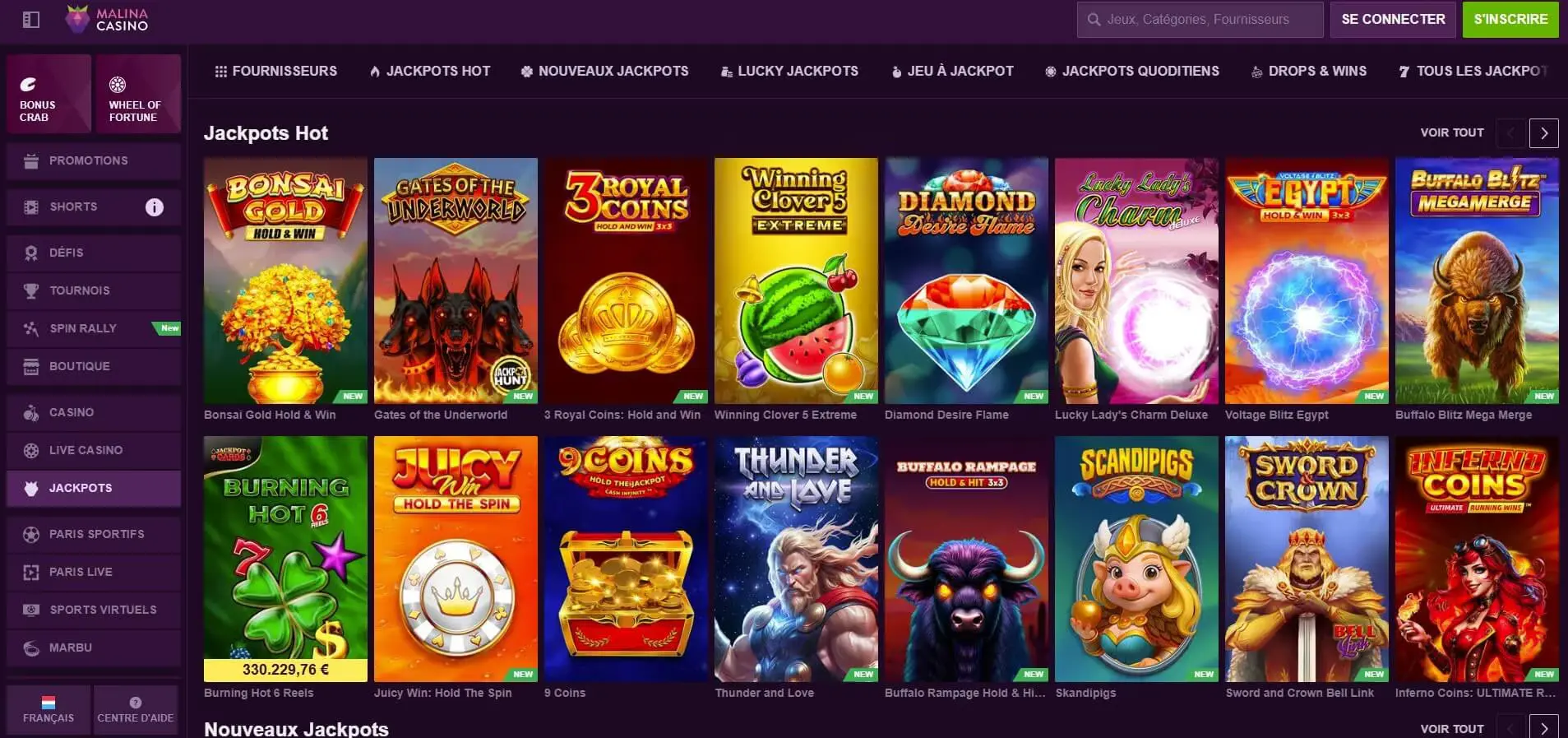Click the Shorts info icon
This screenshot has height=738, width=1568.
click(x=155, y=207)
